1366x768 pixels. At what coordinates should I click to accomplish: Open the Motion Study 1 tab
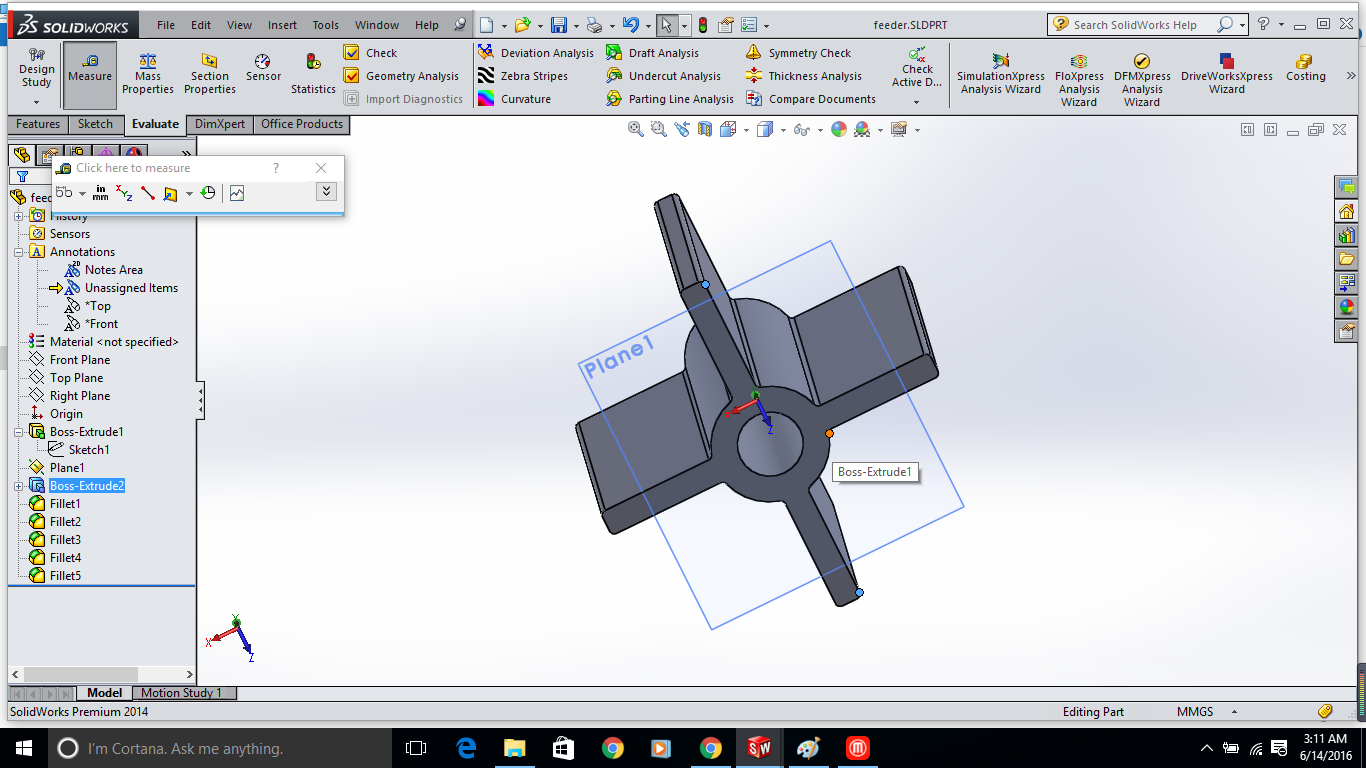point(181,693)
